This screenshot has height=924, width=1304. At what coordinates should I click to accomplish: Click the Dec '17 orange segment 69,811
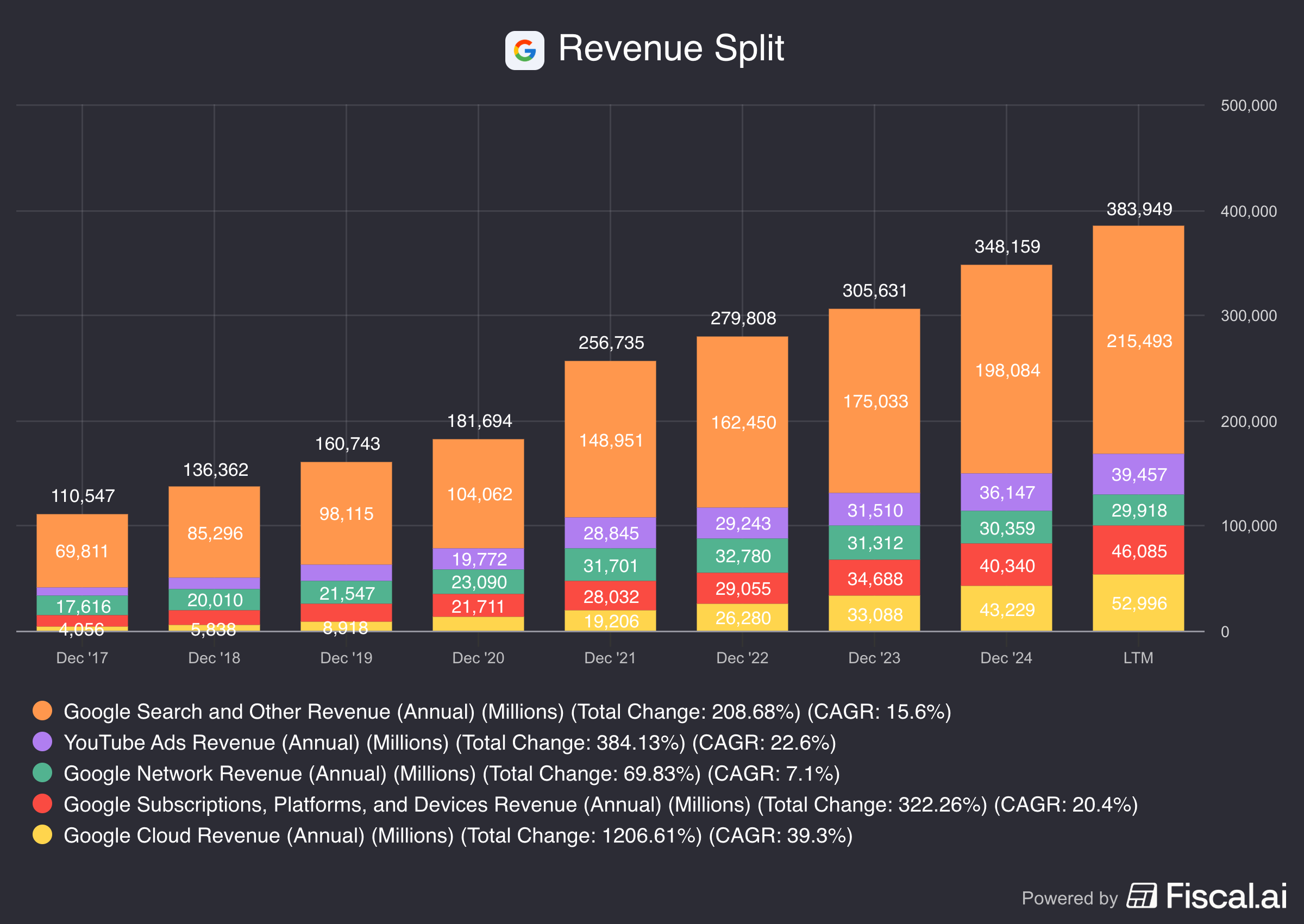click(x=82, y=551)
